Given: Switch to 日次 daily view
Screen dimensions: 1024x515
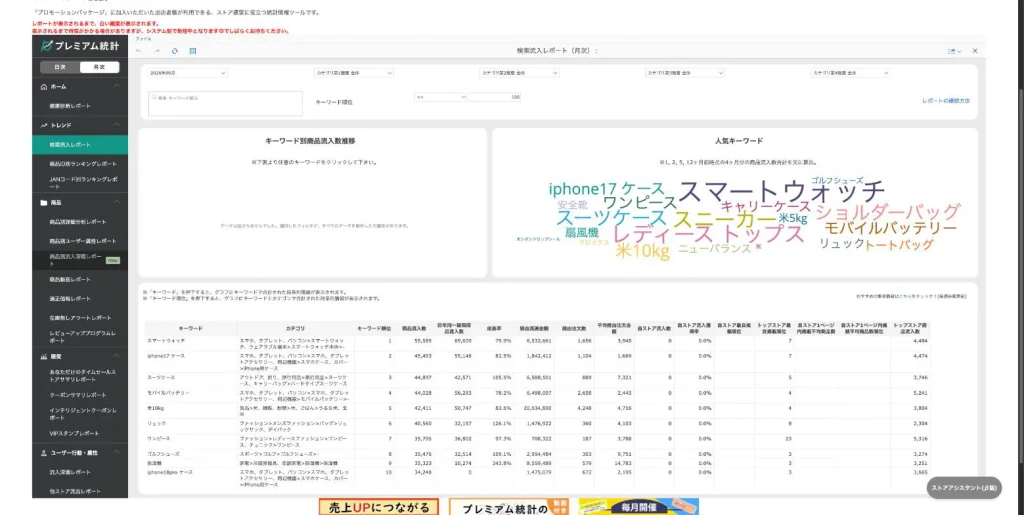Looking at the screenshot, I should tap(60, 67).
